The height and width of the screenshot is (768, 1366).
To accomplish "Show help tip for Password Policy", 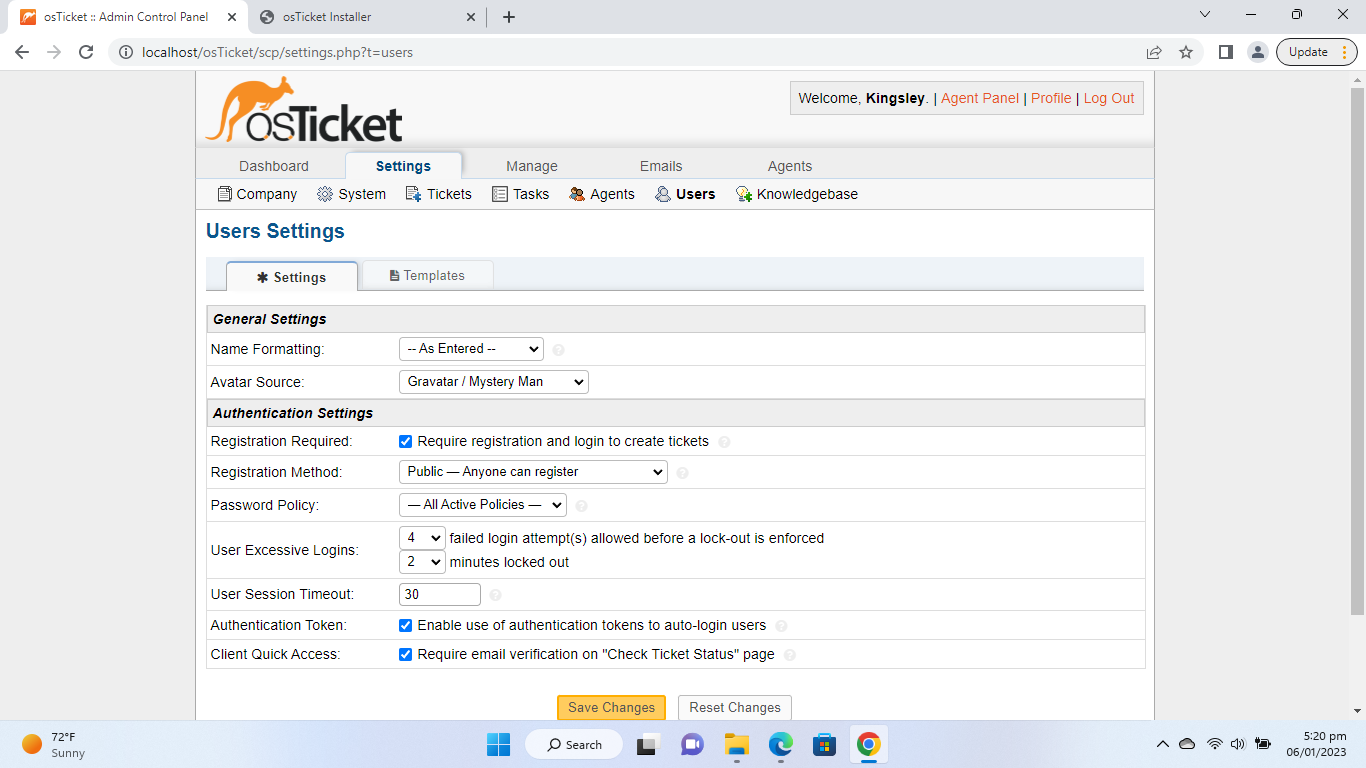I will 582,506.
